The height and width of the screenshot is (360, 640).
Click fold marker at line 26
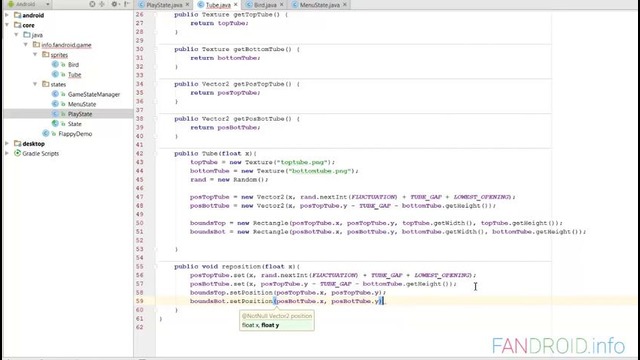155,14
